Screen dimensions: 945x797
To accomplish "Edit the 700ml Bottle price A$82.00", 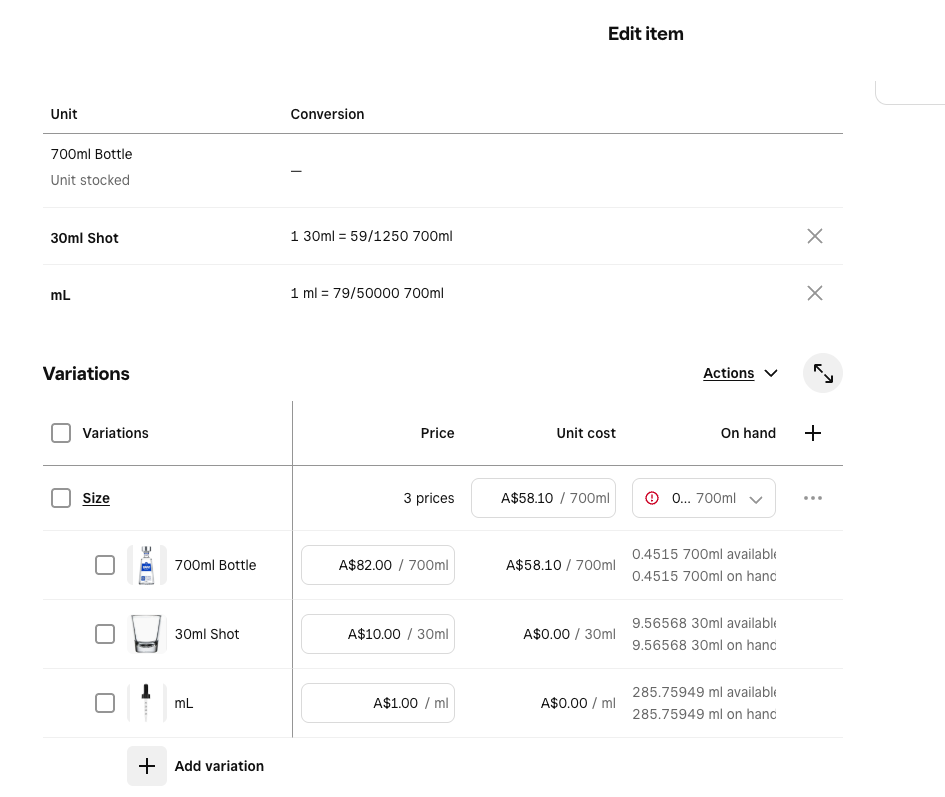I will pyautogui.click(x=378, y=565).
